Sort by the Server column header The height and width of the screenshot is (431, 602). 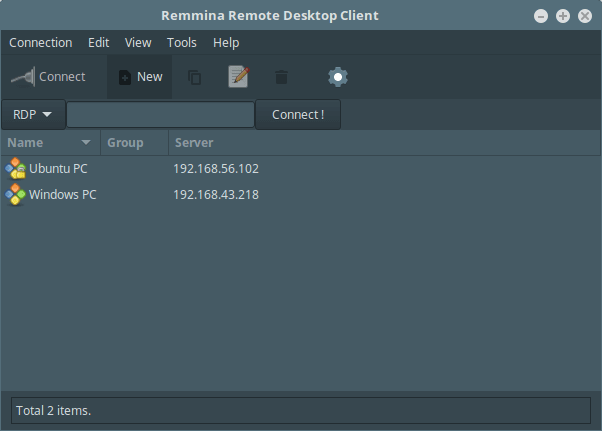tap(194, 143)
